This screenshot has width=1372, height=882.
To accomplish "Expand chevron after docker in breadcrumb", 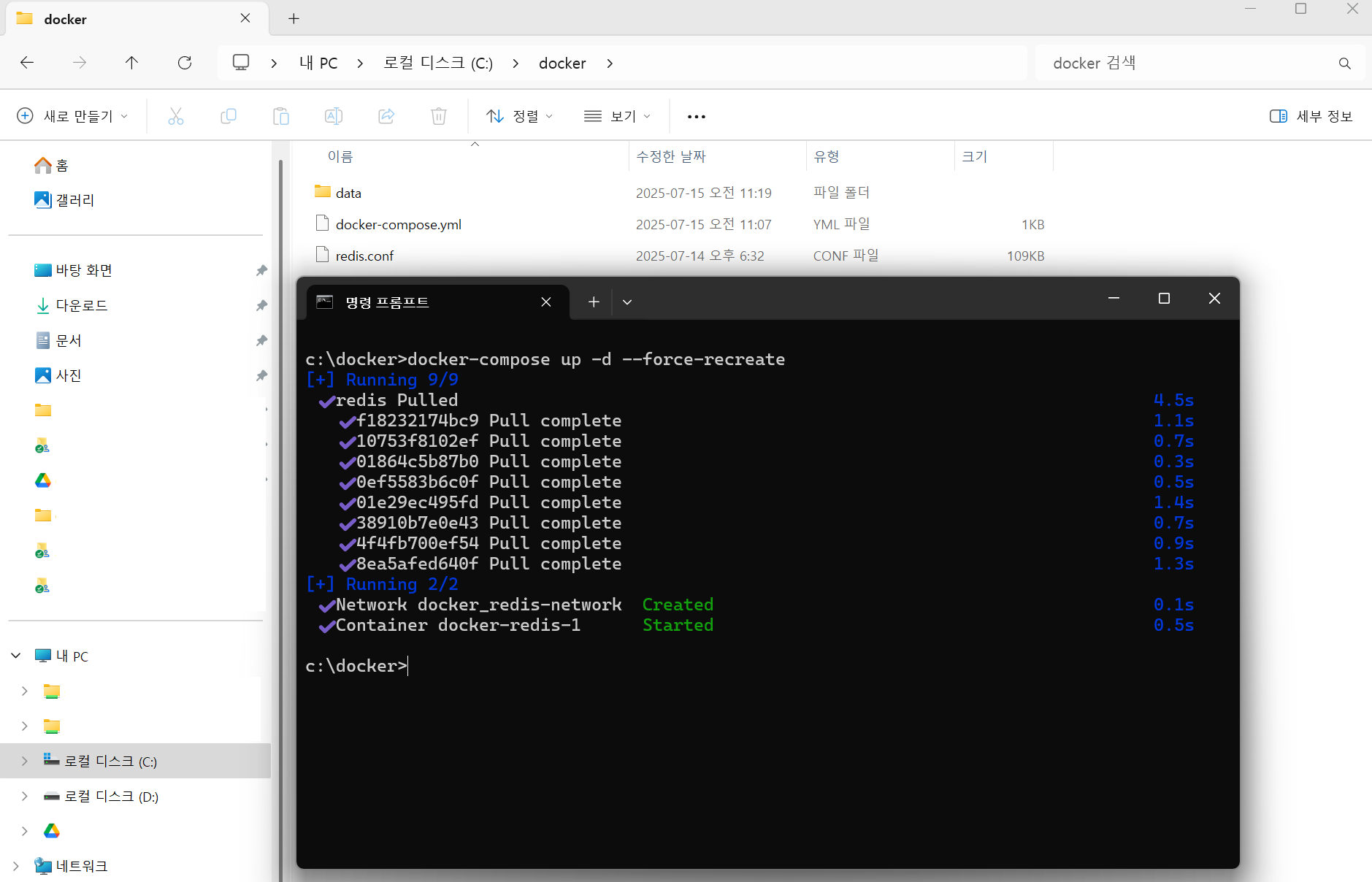I will pyautogui.click(x=610, y=64).
